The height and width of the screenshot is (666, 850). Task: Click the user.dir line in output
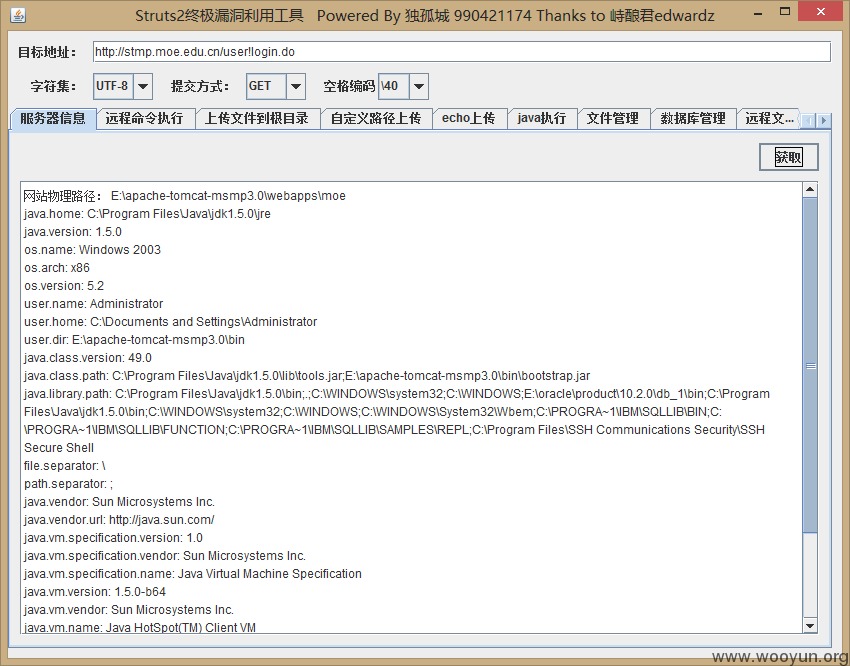point(134,340)
